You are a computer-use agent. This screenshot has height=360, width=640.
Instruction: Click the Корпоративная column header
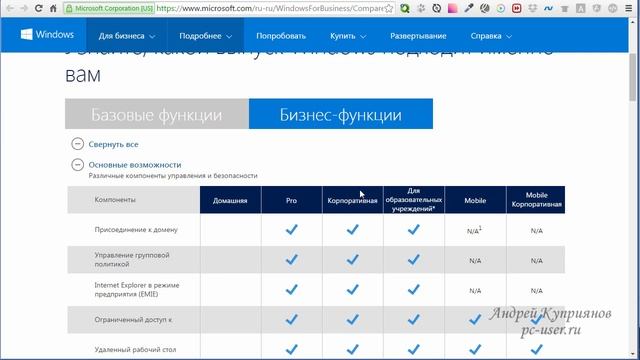pyautogui.click(x=353, y=200)
